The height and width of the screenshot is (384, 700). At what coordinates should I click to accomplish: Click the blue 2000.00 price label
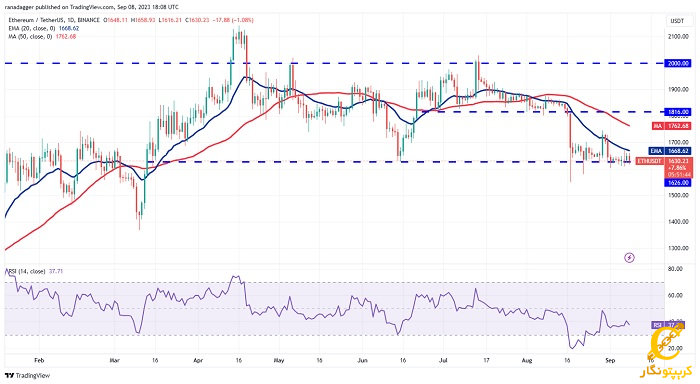[x=678, y=63]
